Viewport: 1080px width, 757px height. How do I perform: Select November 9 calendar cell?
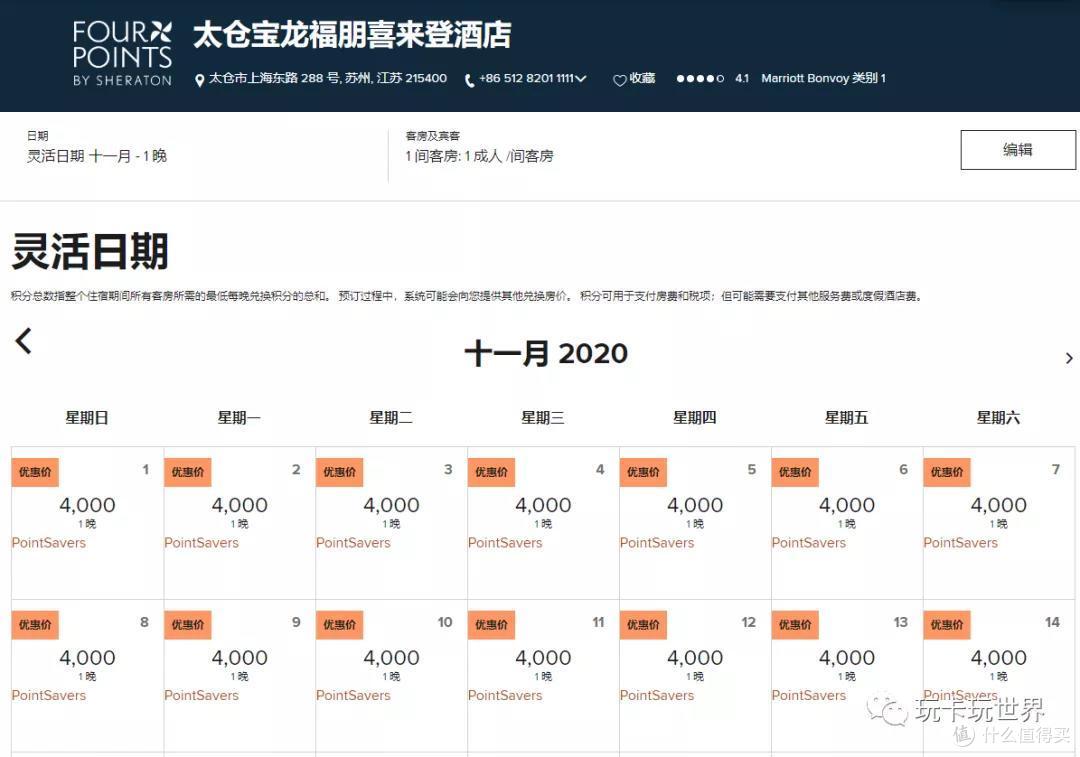pos(240,676)
